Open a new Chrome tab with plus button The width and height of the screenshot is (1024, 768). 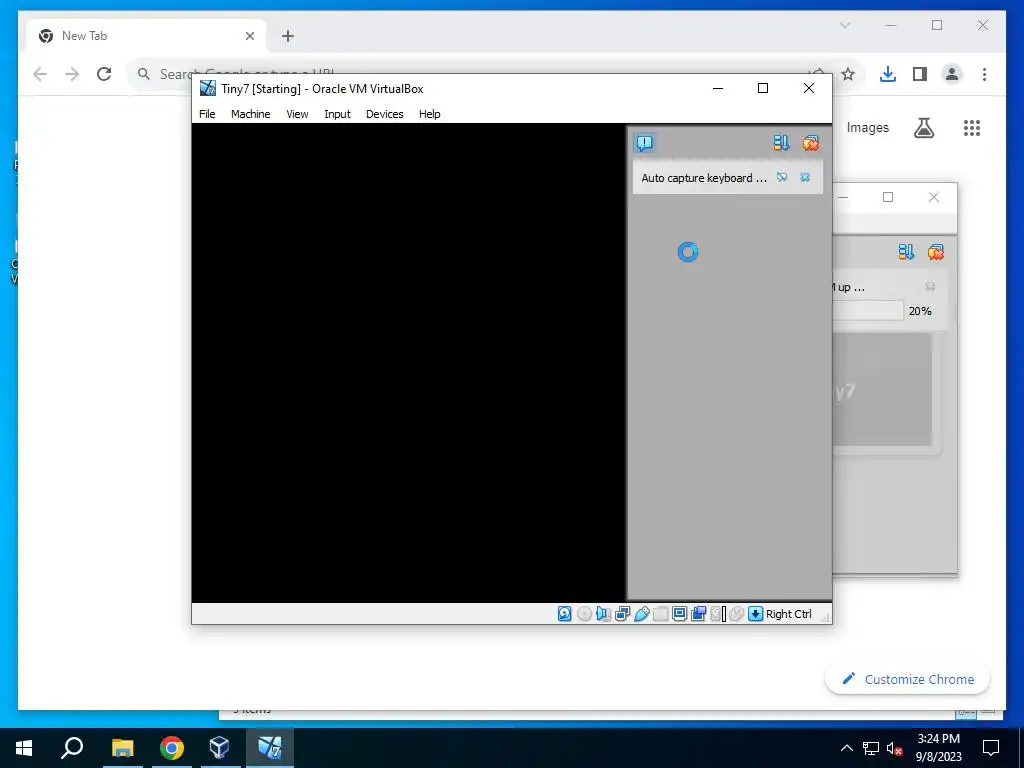[x=288, y=36]
